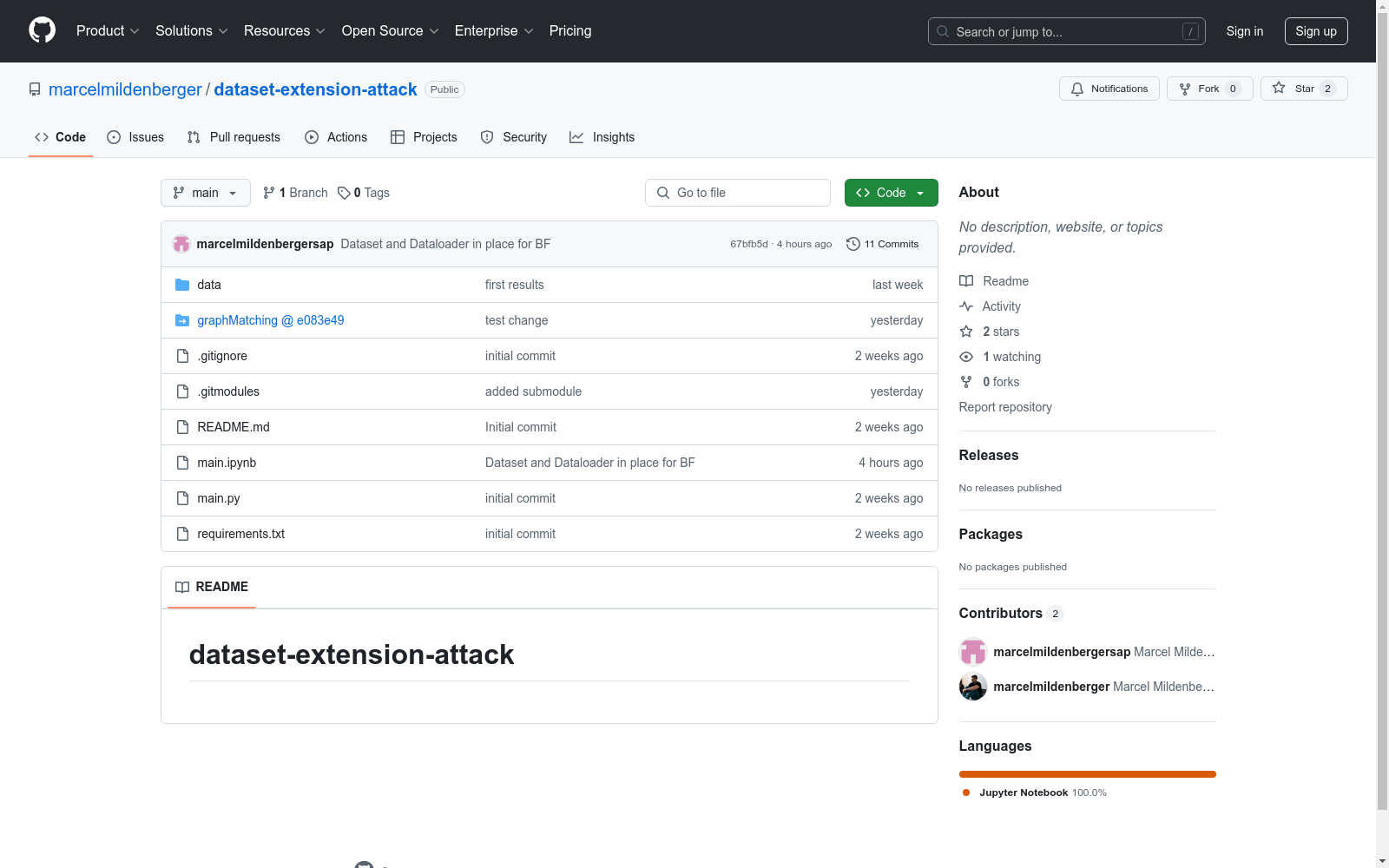Switch to the Issues tab
Viewport: 1389px width, 868px height.
[135, 137]
